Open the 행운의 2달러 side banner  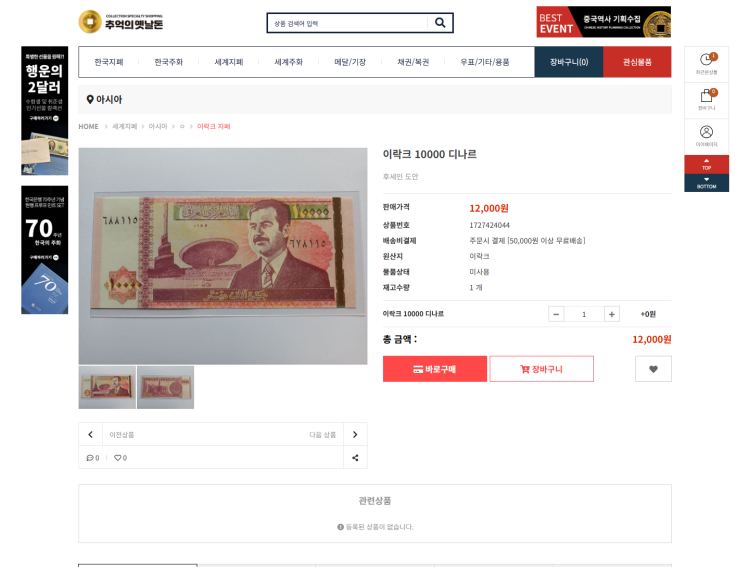tap(44, 111)
